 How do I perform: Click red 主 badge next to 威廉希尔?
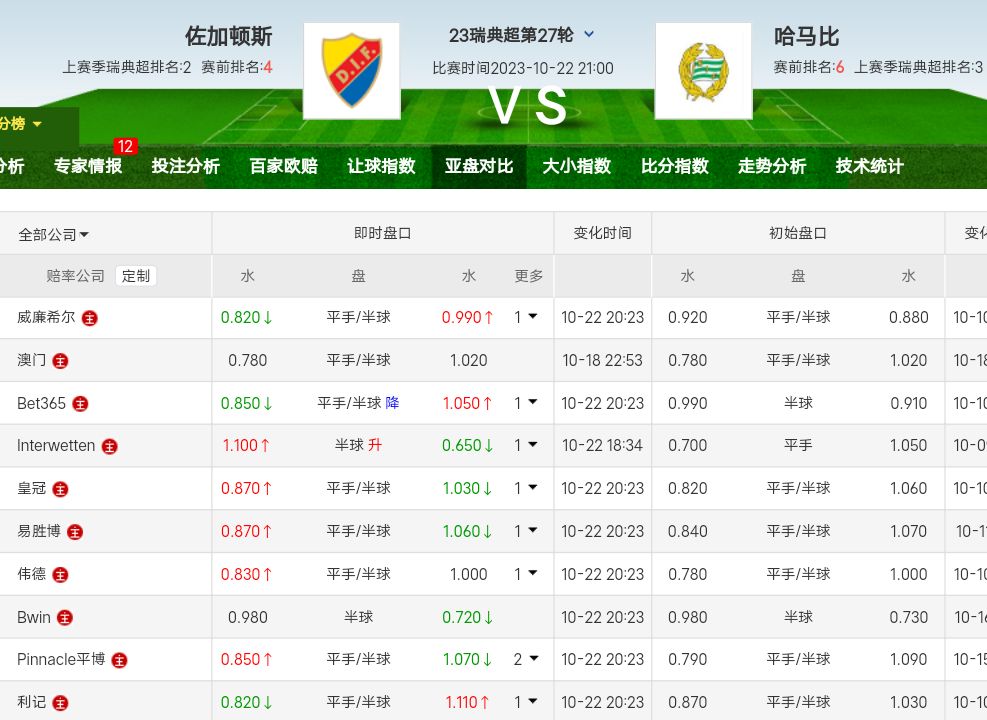[90, 318]
